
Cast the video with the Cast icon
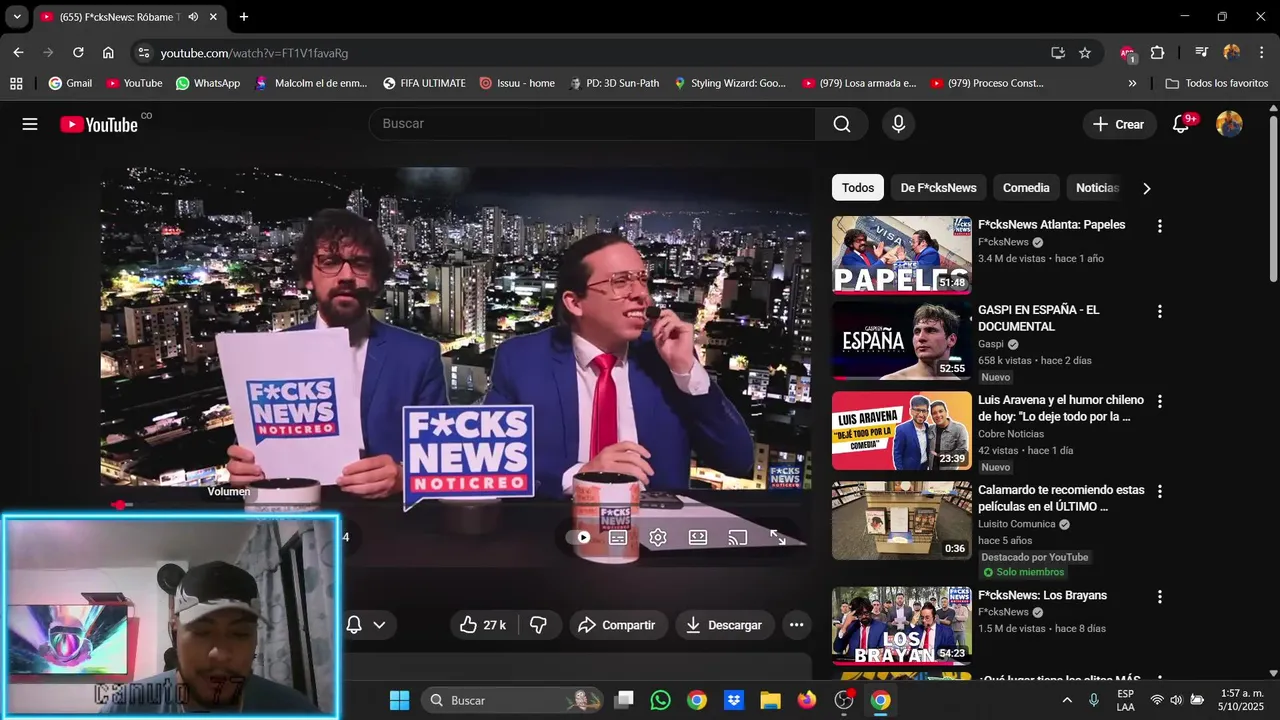(738, 537)
